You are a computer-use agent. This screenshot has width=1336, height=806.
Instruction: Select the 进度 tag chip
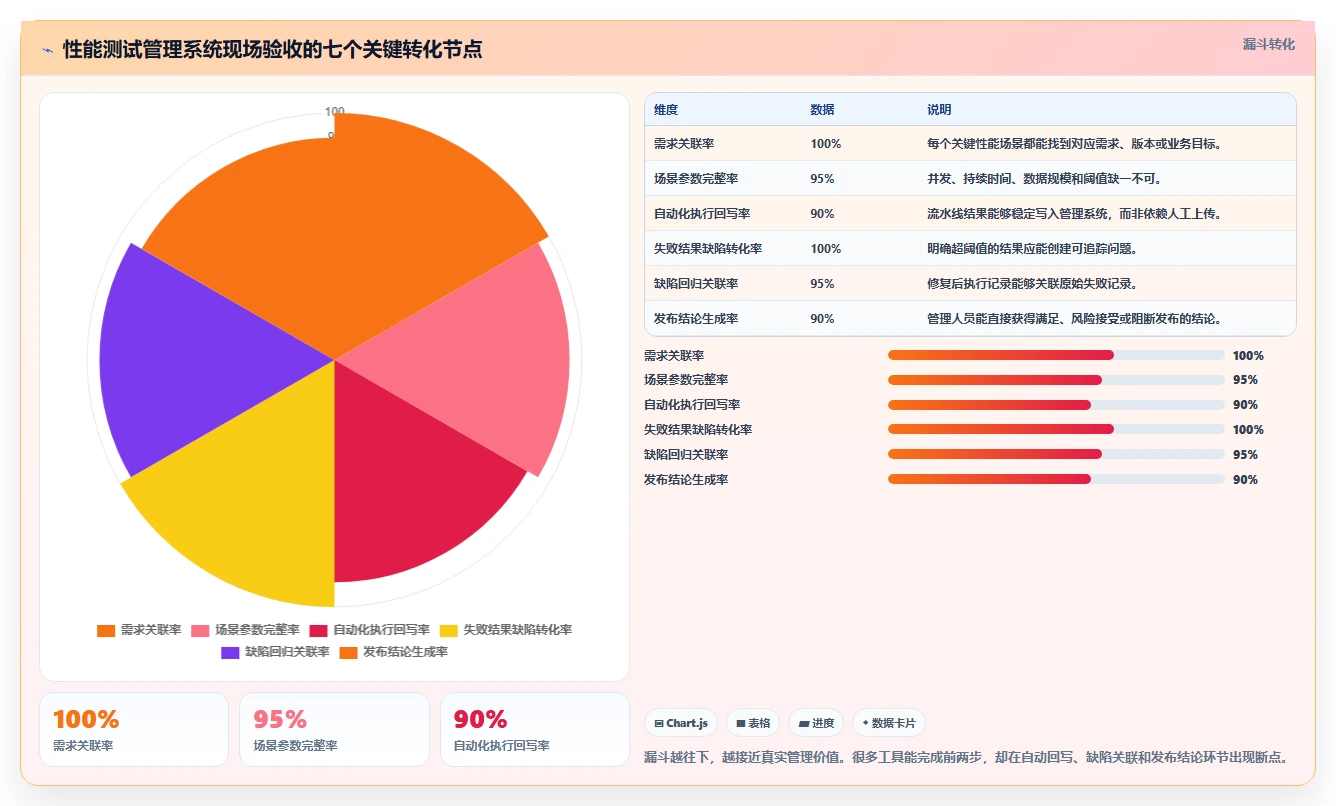click(816, 723)
